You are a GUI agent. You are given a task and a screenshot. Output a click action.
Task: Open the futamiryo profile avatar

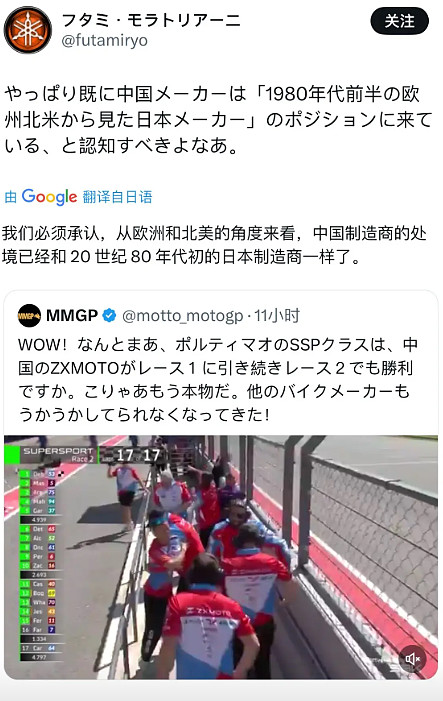(28, 30)
